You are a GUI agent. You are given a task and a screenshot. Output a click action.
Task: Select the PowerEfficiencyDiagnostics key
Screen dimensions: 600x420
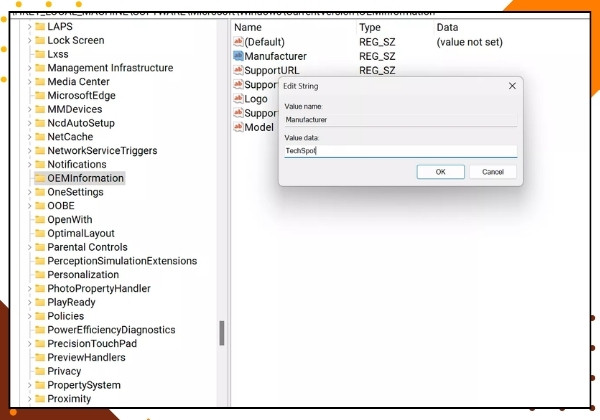click(x=111, y=330)
